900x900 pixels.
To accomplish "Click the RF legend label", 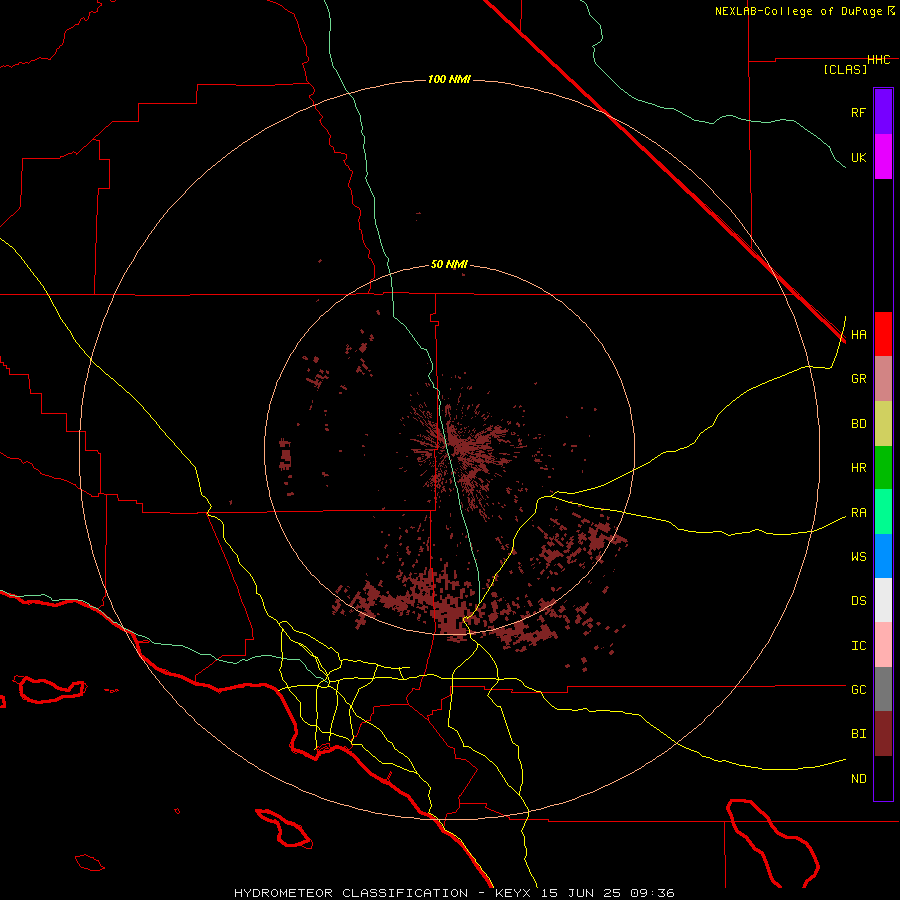I will point(858,112).
